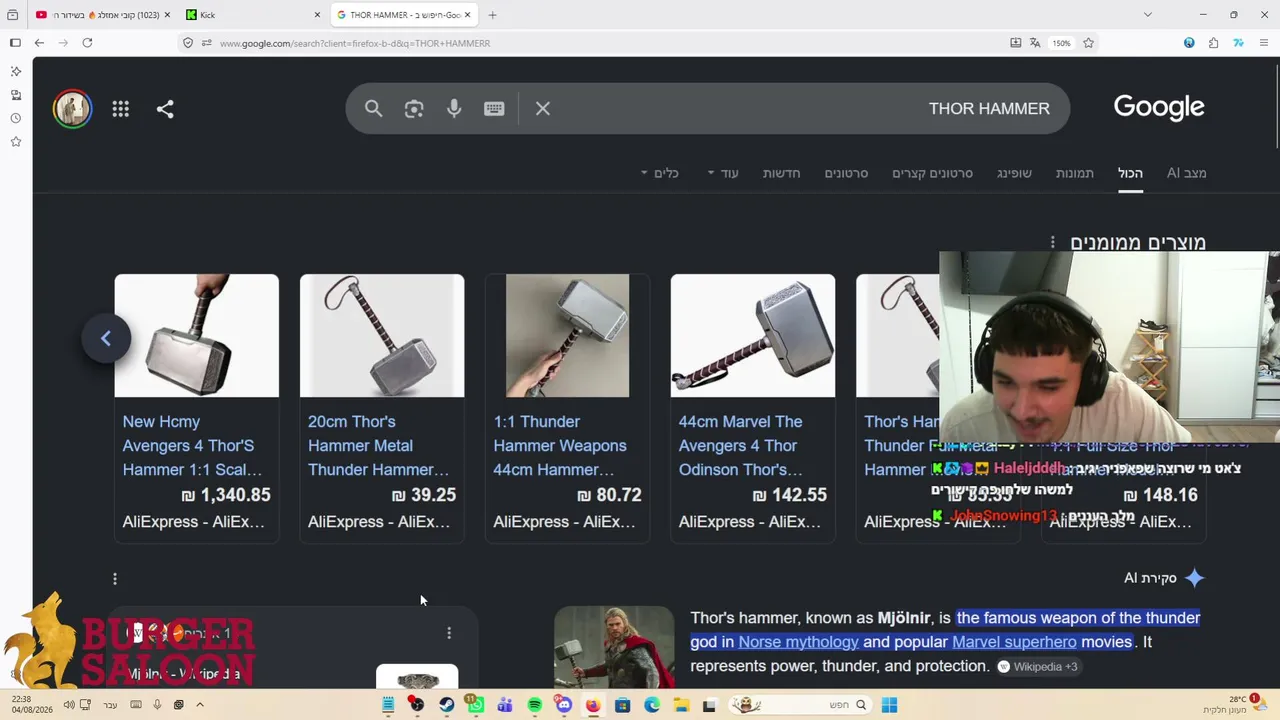Open sponsored products options menu

click(1052, 242)
